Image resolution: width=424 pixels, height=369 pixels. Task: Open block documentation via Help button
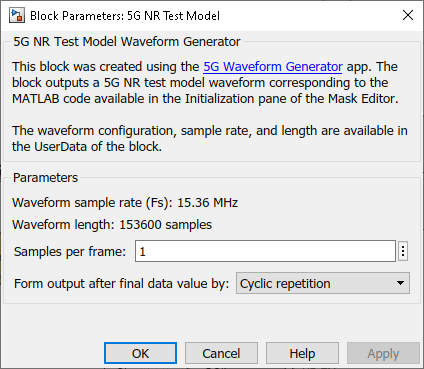click(302, 353)
